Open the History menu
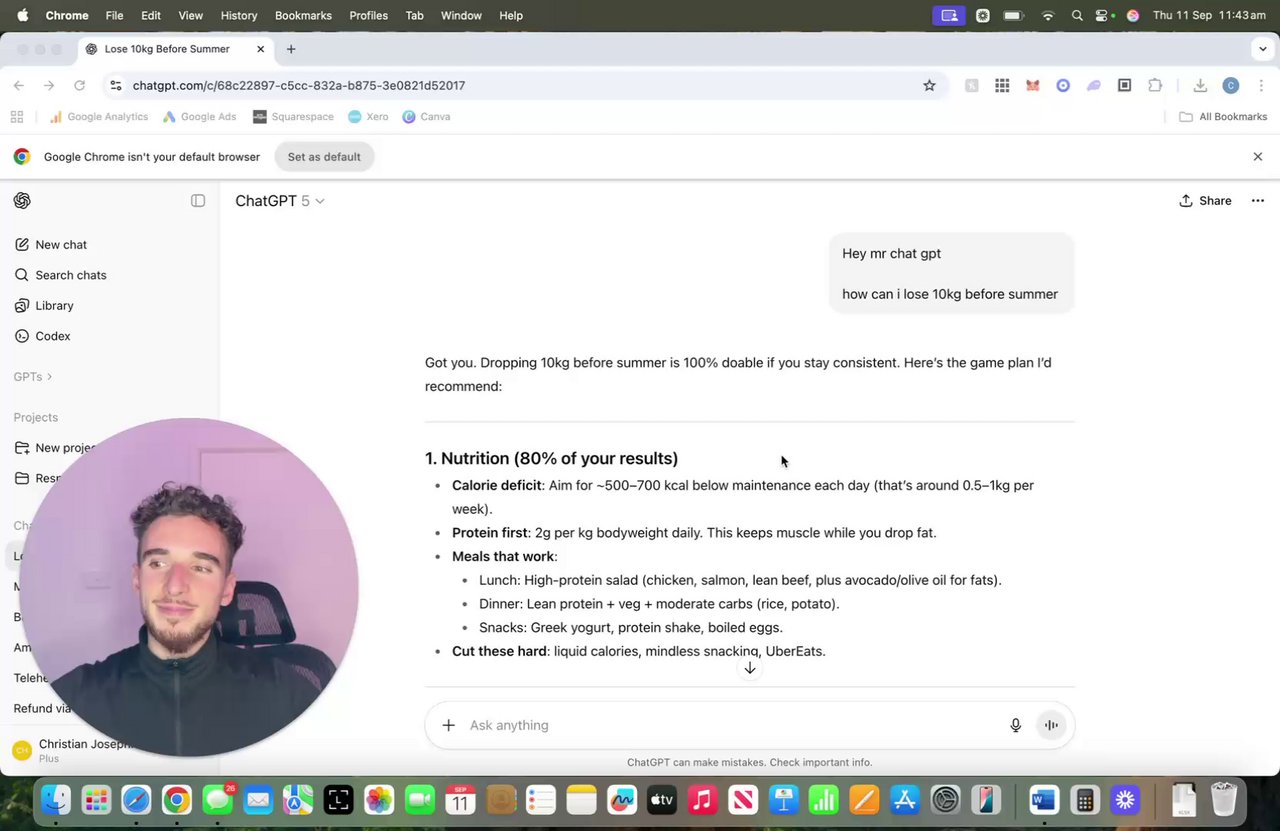This screenshot has width=1280, height=831. (239, 16)
